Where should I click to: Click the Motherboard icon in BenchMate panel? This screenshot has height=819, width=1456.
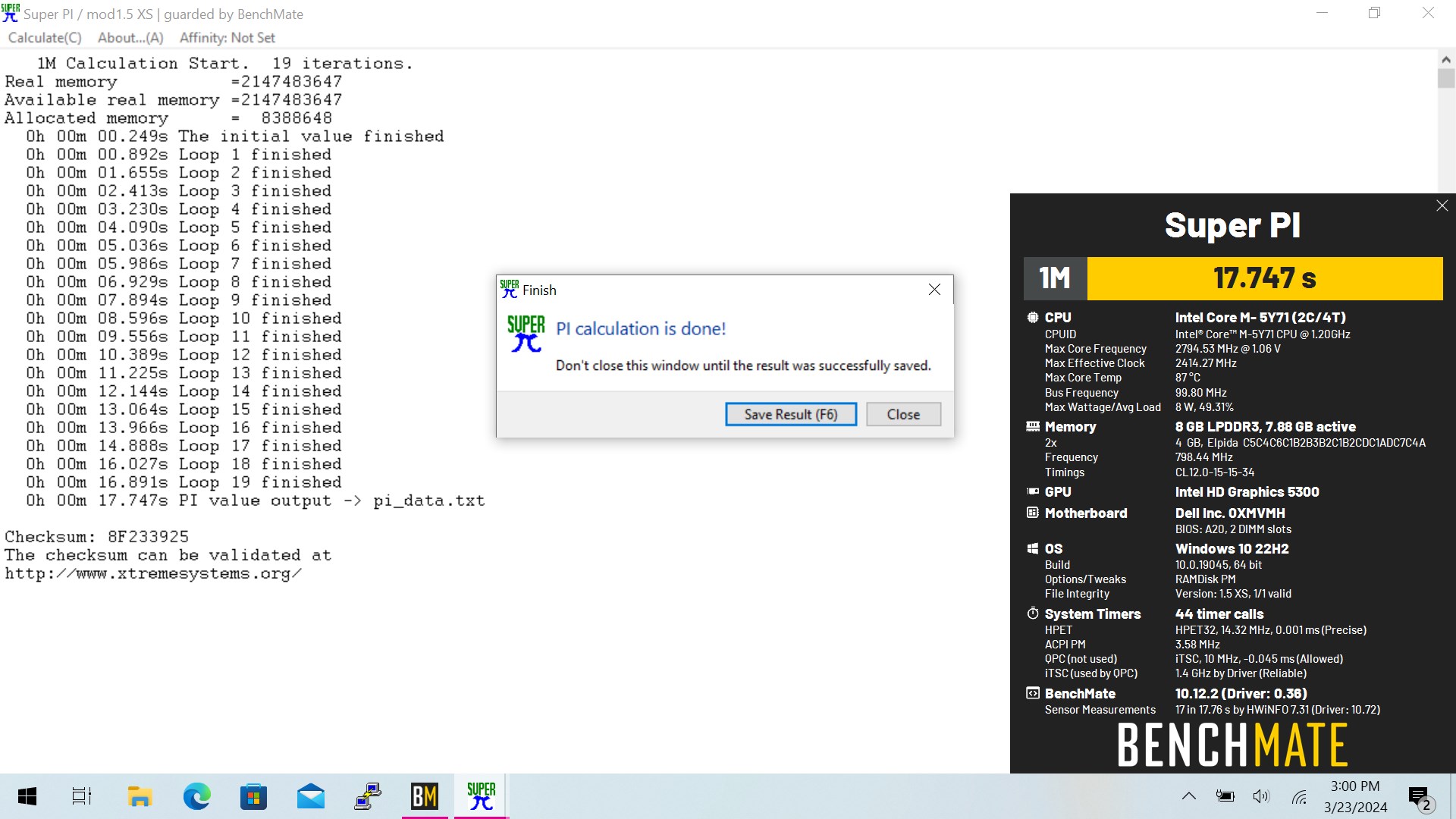click(1032, 513)
